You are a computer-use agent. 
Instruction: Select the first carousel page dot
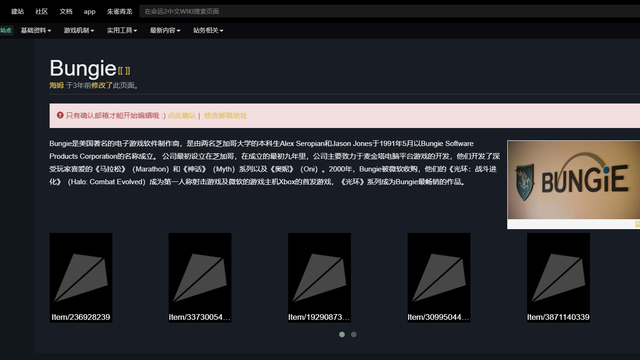(342, 335)
